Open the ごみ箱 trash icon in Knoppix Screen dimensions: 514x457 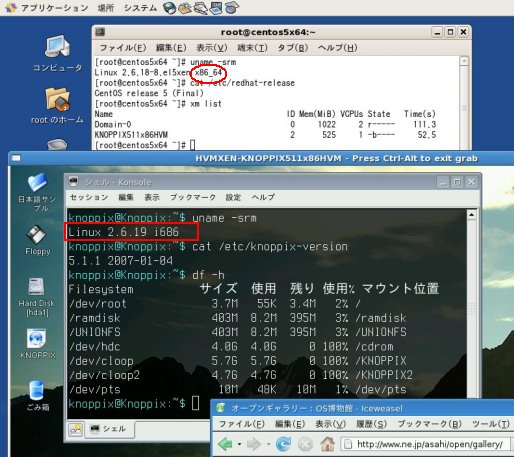(x=37, y=396)
